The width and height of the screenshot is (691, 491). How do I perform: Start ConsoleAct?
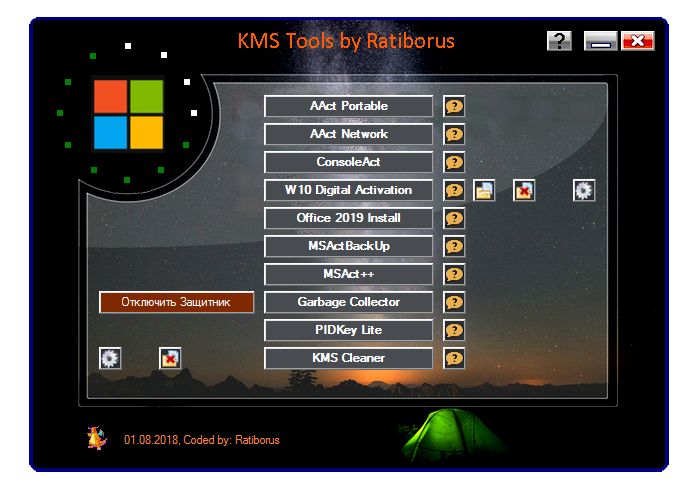[x=349, y=162]
